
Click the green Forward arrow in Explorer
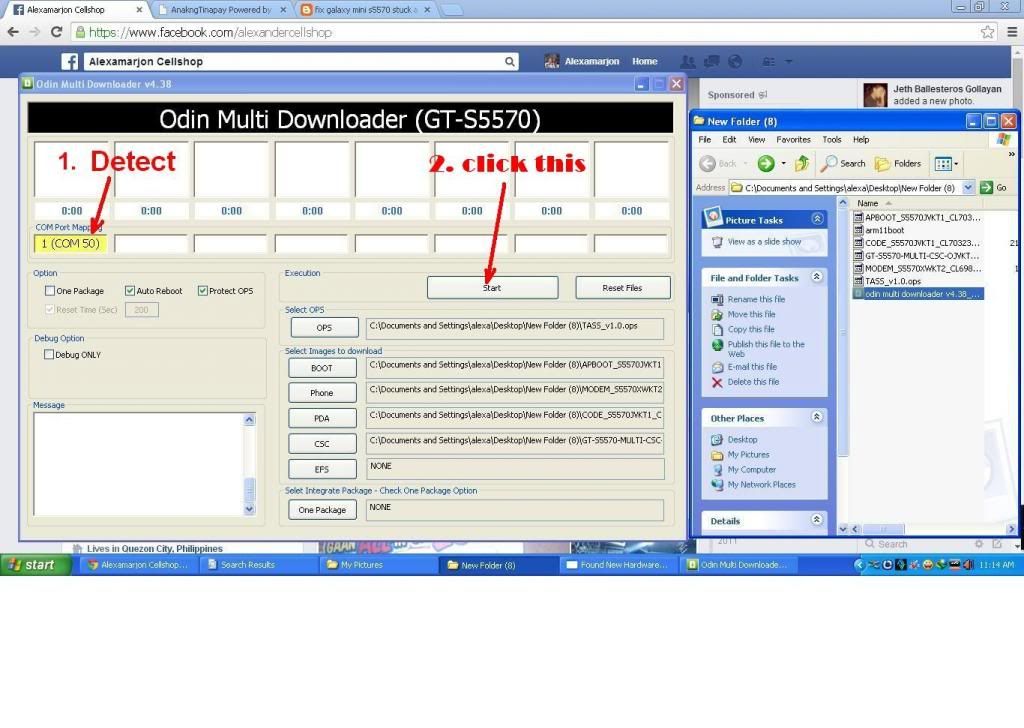point(766,163)
